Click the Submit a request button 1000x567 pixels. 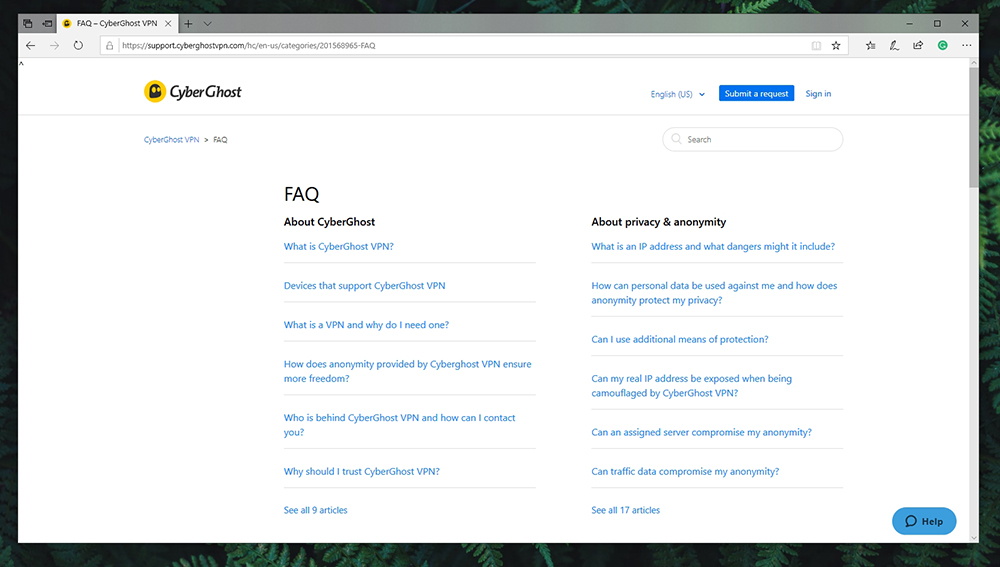tap(756, 93)
